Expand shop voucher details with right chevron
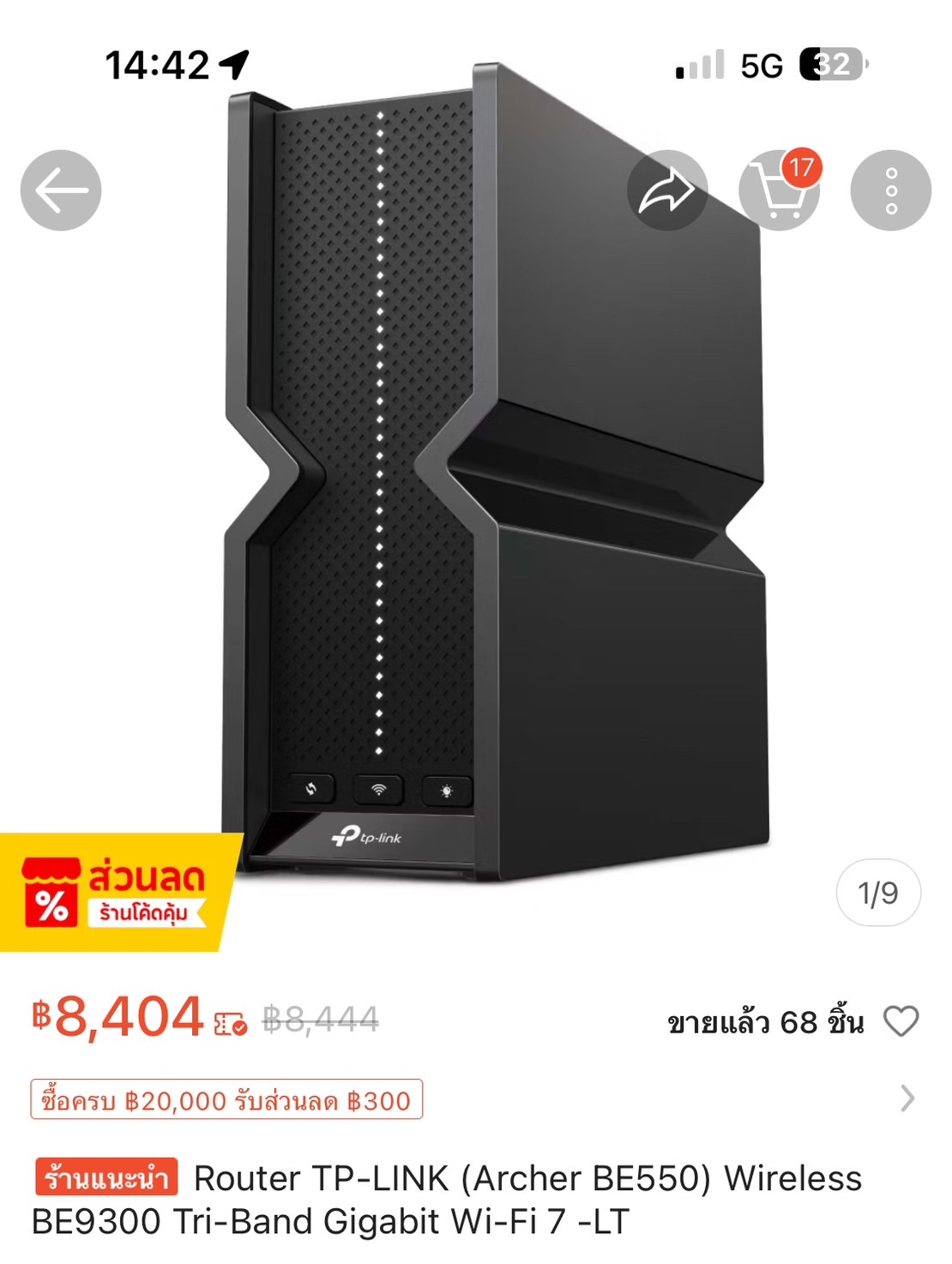952x1264 pixels. pos(907,1098)
